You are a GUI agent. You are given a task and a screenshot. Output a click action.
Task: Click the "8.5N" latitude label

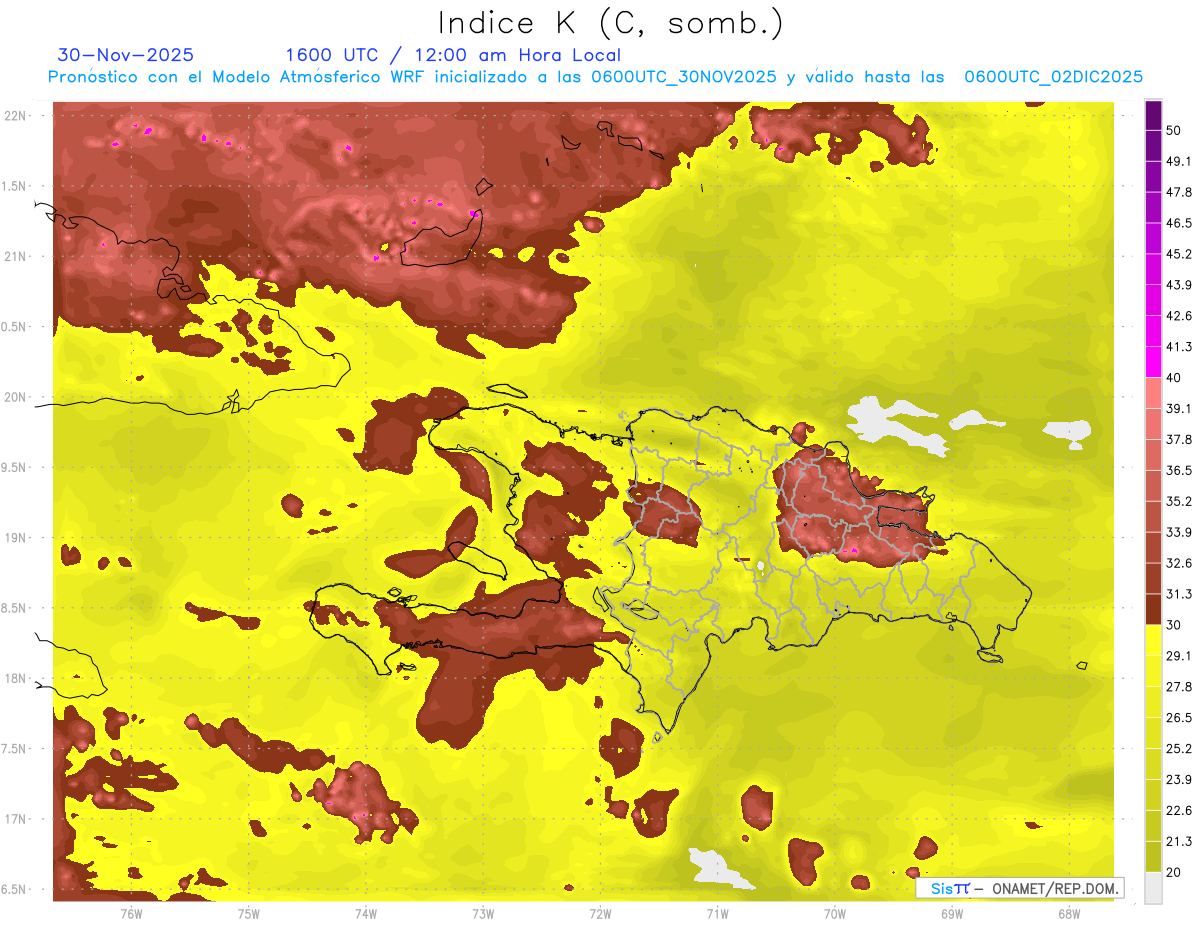(15, 608)
